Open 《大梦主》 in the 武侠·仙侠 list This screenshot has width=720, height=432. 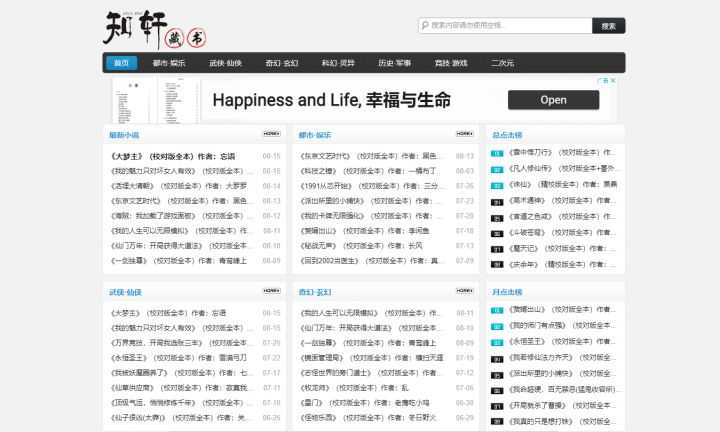[169, 313]
